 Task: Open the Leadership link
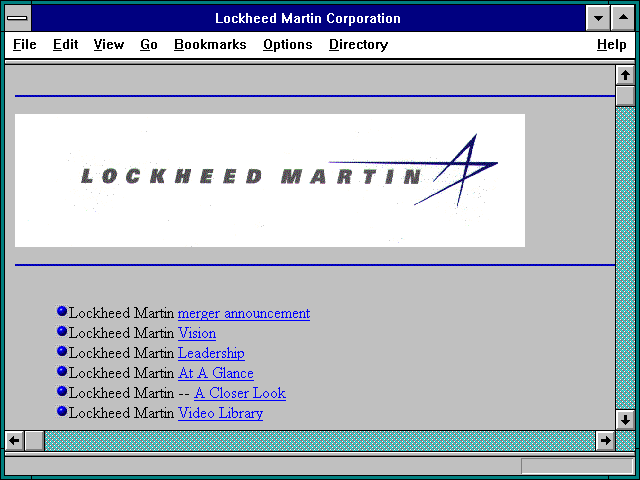coord(211,353)
